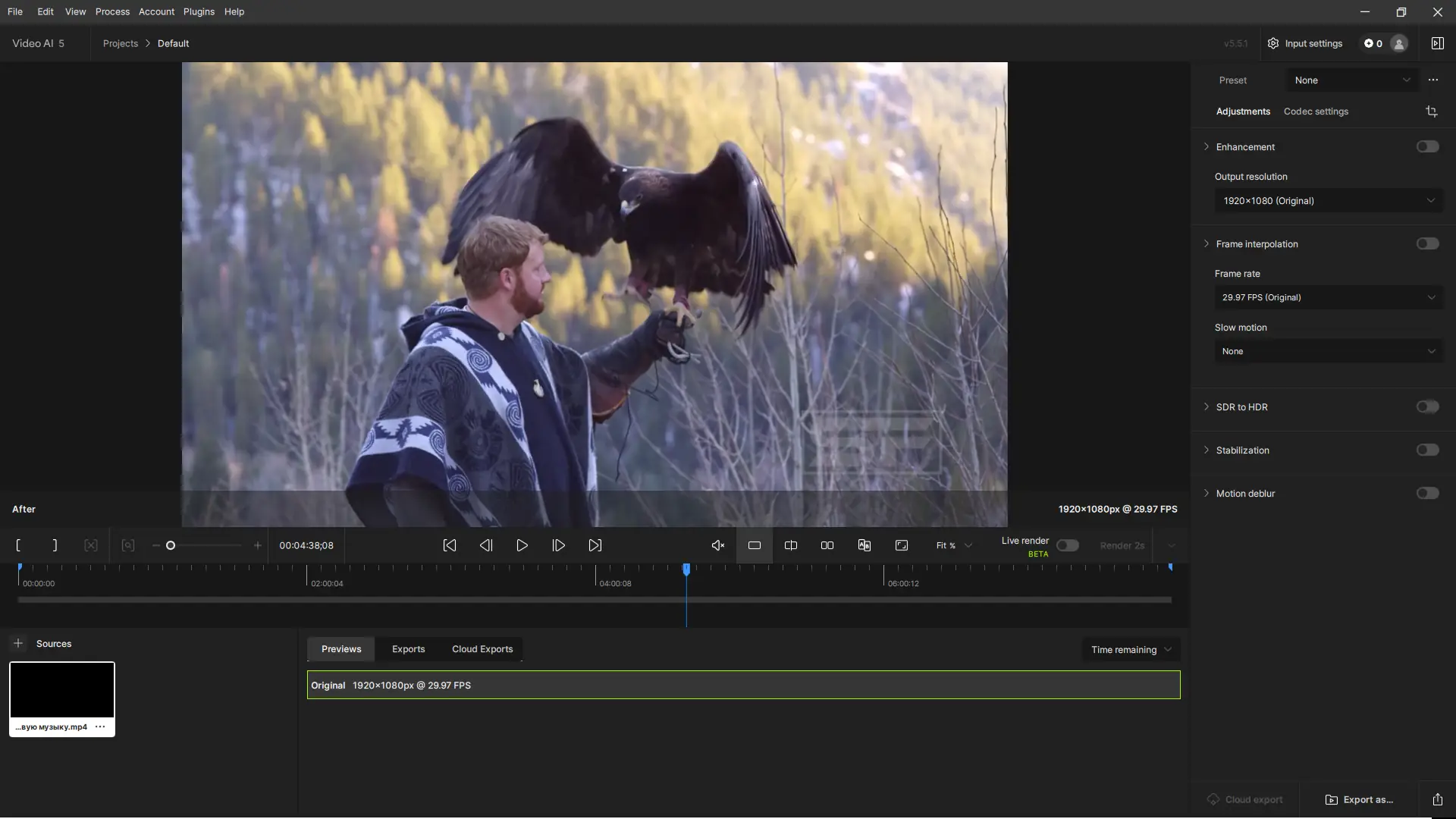This screenshot has height=819, width=1456.
Task: Select side-by-side view icon
Action: [827, 545]
